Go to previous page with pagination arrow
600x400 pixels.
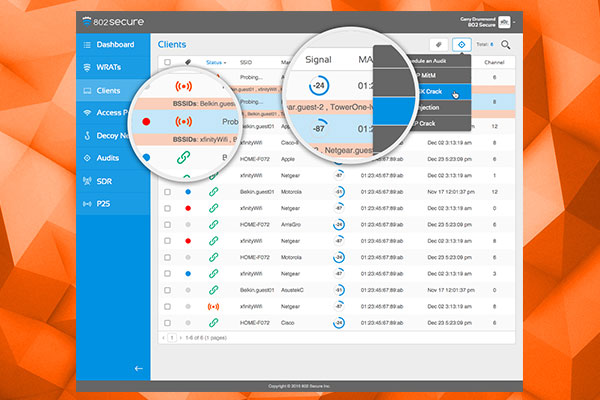164,338
